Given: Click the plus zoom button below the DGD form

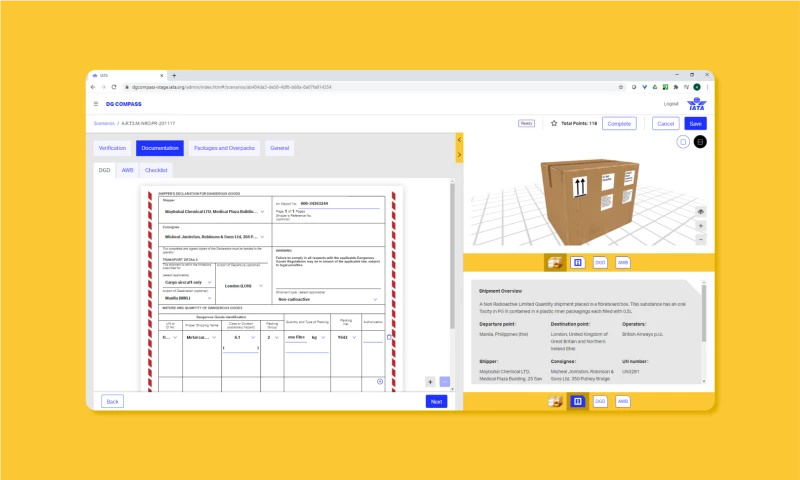Looking at the screenshot, I should point(430,382).
